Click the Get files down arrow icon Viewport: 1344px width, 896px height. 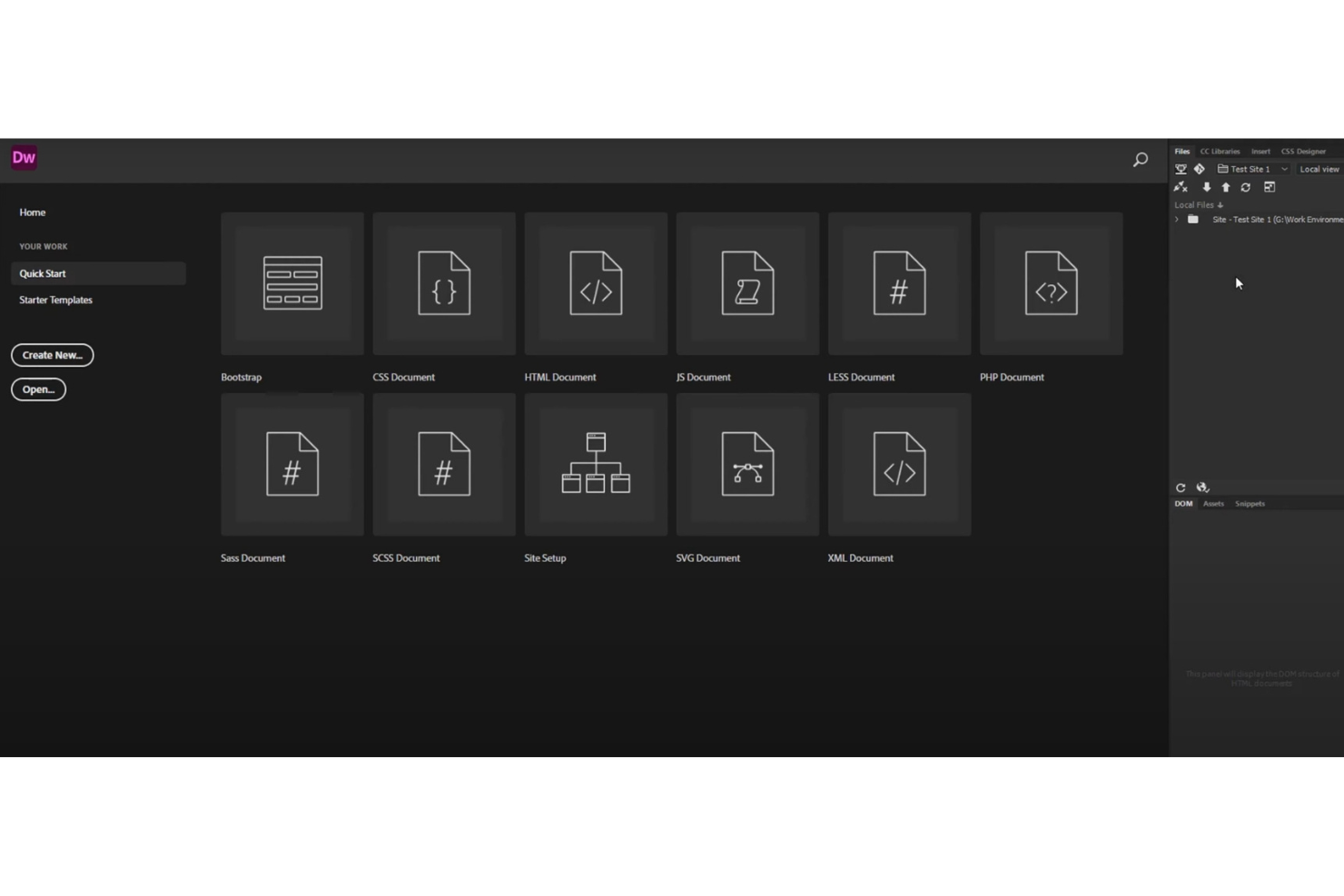[1207, 187]
